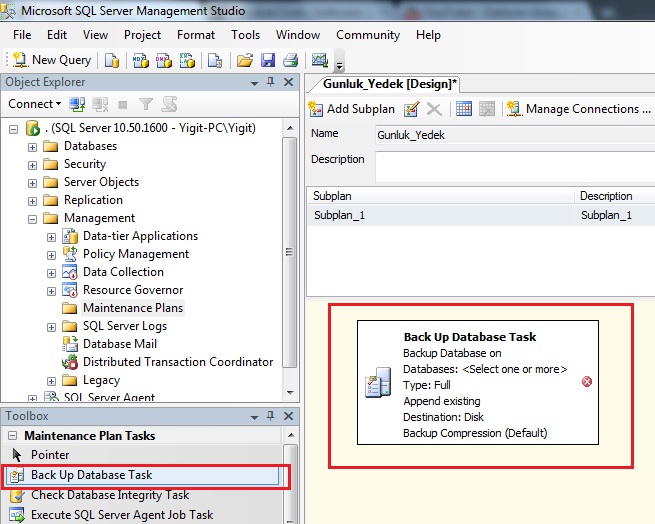Image resolution: width=655 pixels, height=524 pixels.
Task: Select the Subplan_1 row in subplan grid
Action: tap(481, 215)
